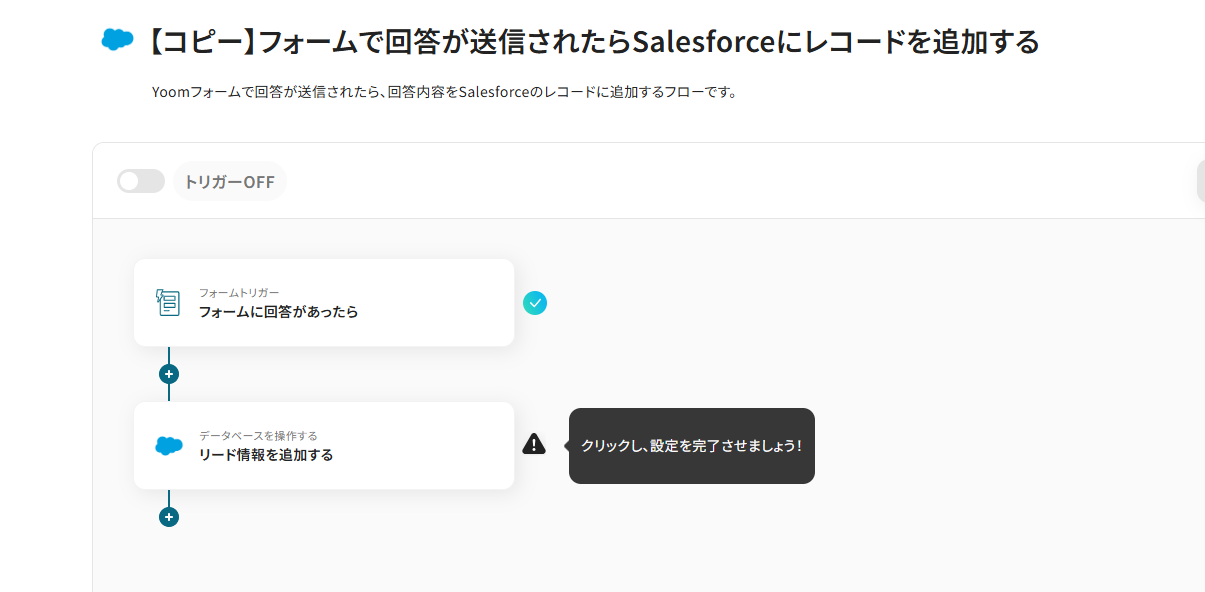This screenshot has width=1205, height=592.
Task: Open the フォームに回答があったら step
Action: (x=278, y=312)
